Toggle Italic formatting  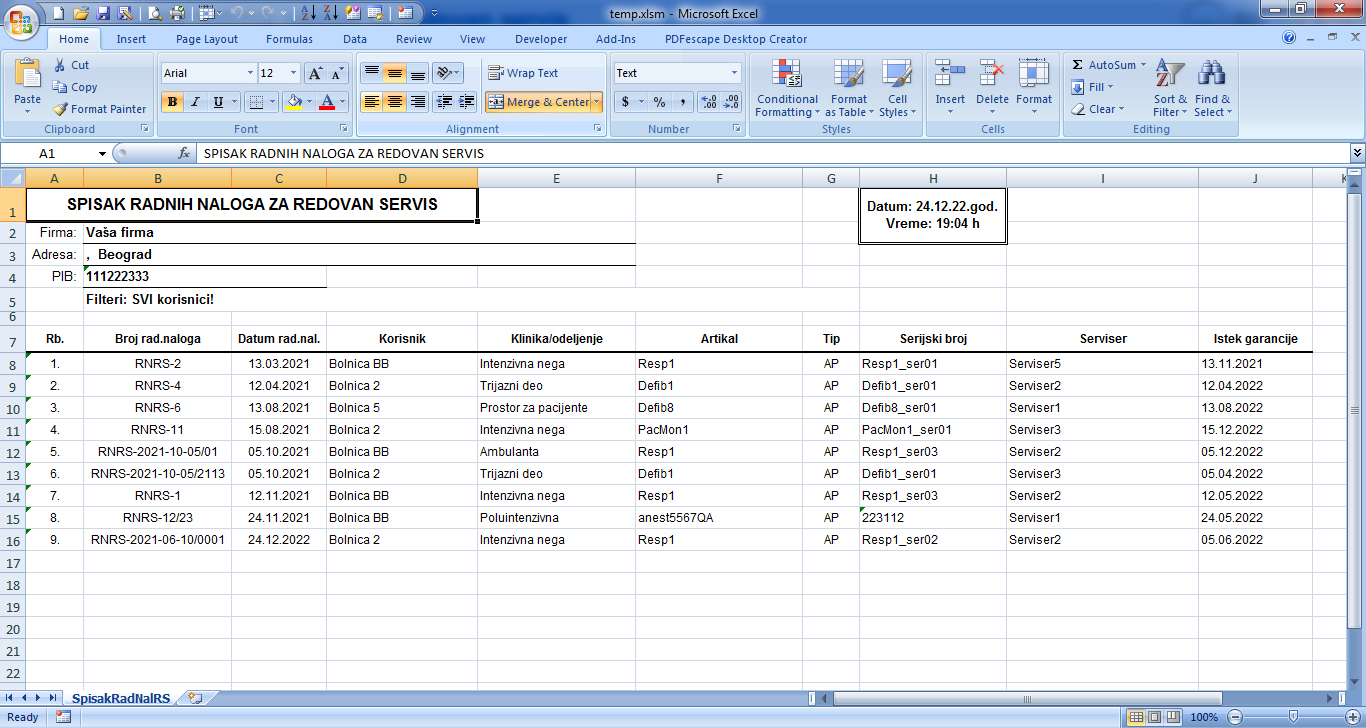tap(195, 102)
